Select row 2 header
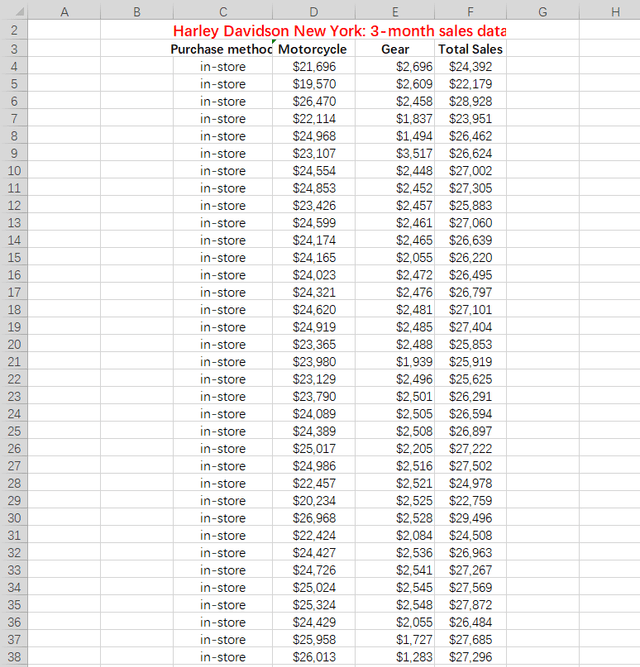Image resolution: width=640 pixels, height=667 pixels. [x=14, y=30]
